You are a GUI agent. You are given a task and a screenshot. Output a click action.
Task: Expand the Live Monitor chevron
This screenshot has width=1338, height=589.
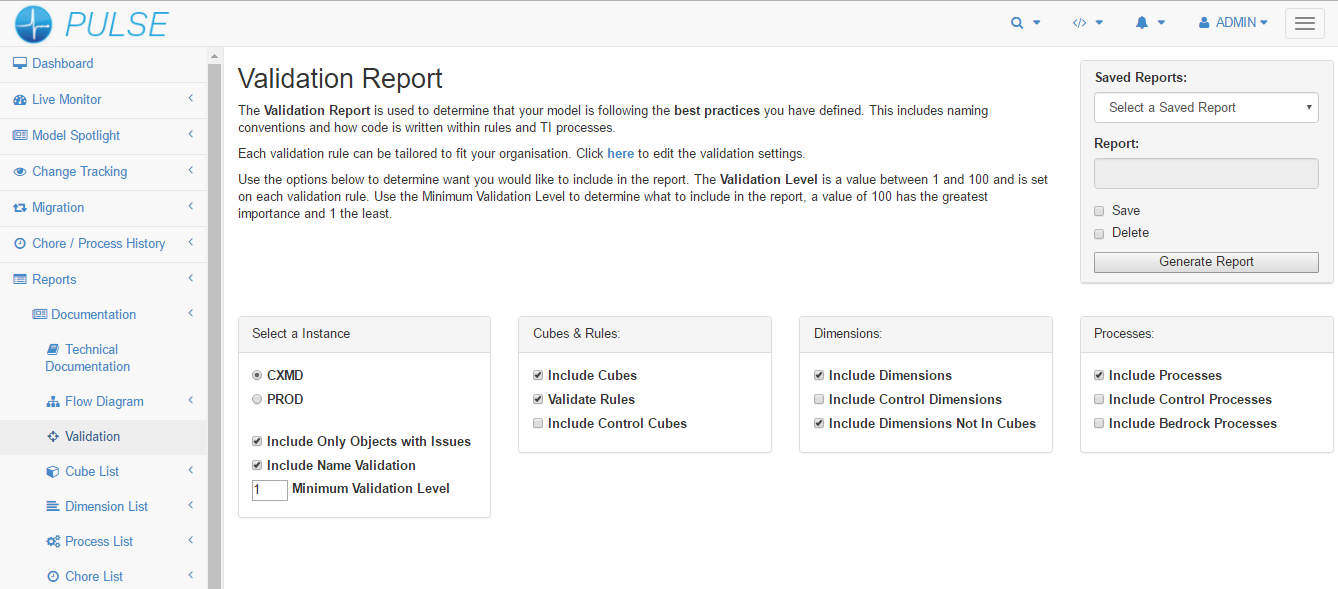(x=190, y=99)
